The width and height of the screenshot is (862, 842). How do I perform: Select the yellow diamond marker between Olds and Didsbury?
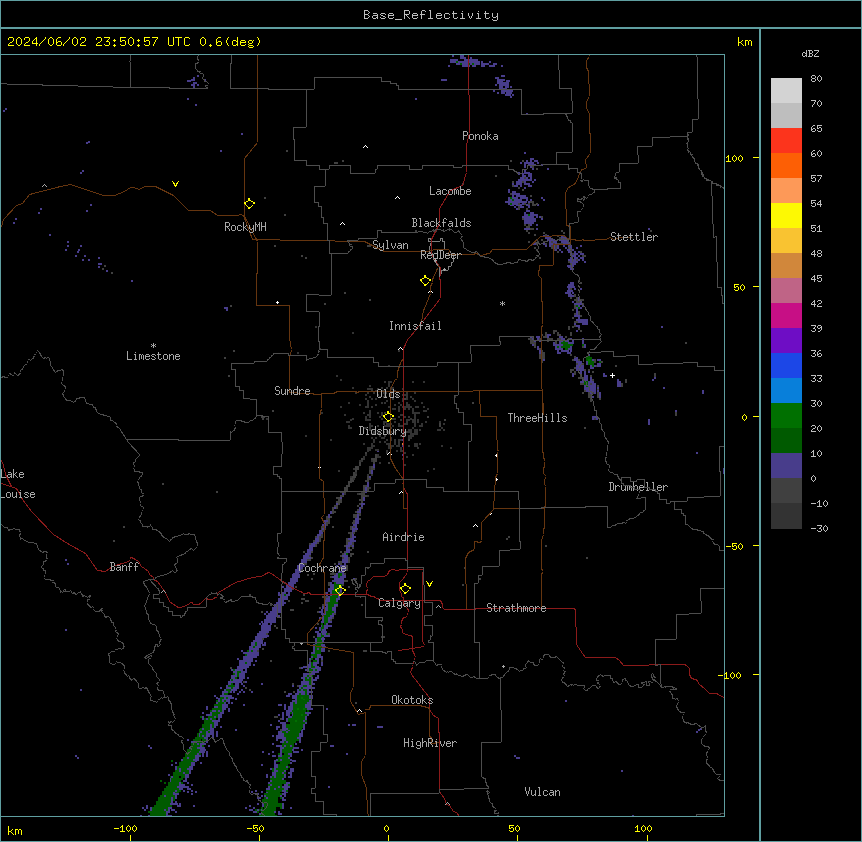388,417
